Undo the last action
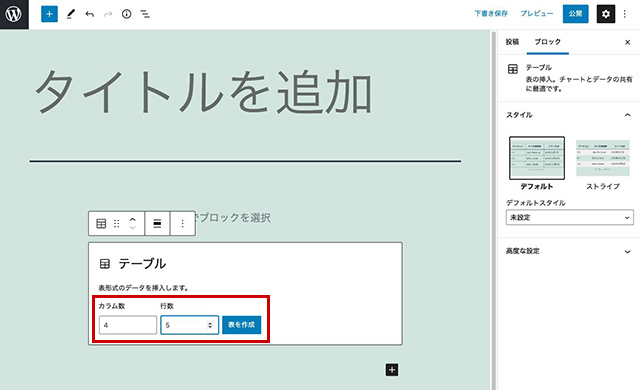Viewport: 640px width, 390px height. coord(89,14)
